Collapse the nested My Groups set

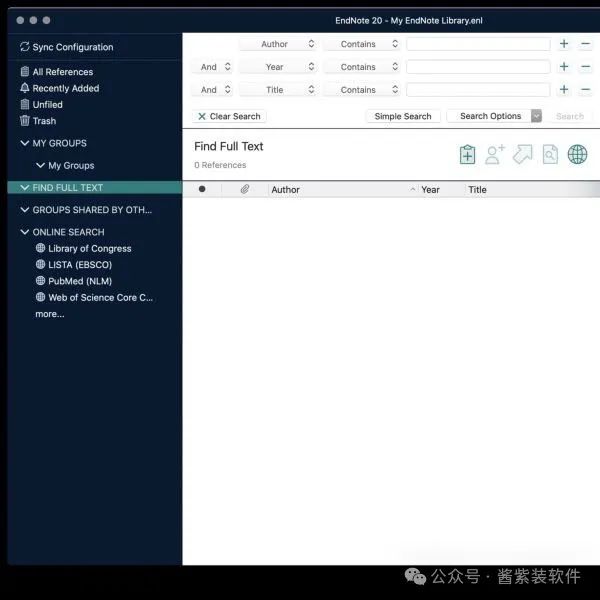40,165
